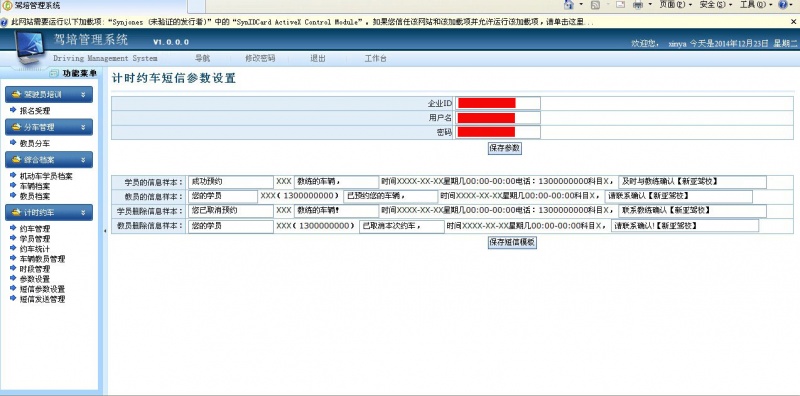Open the Help question-mark icon

coord(783,5)
